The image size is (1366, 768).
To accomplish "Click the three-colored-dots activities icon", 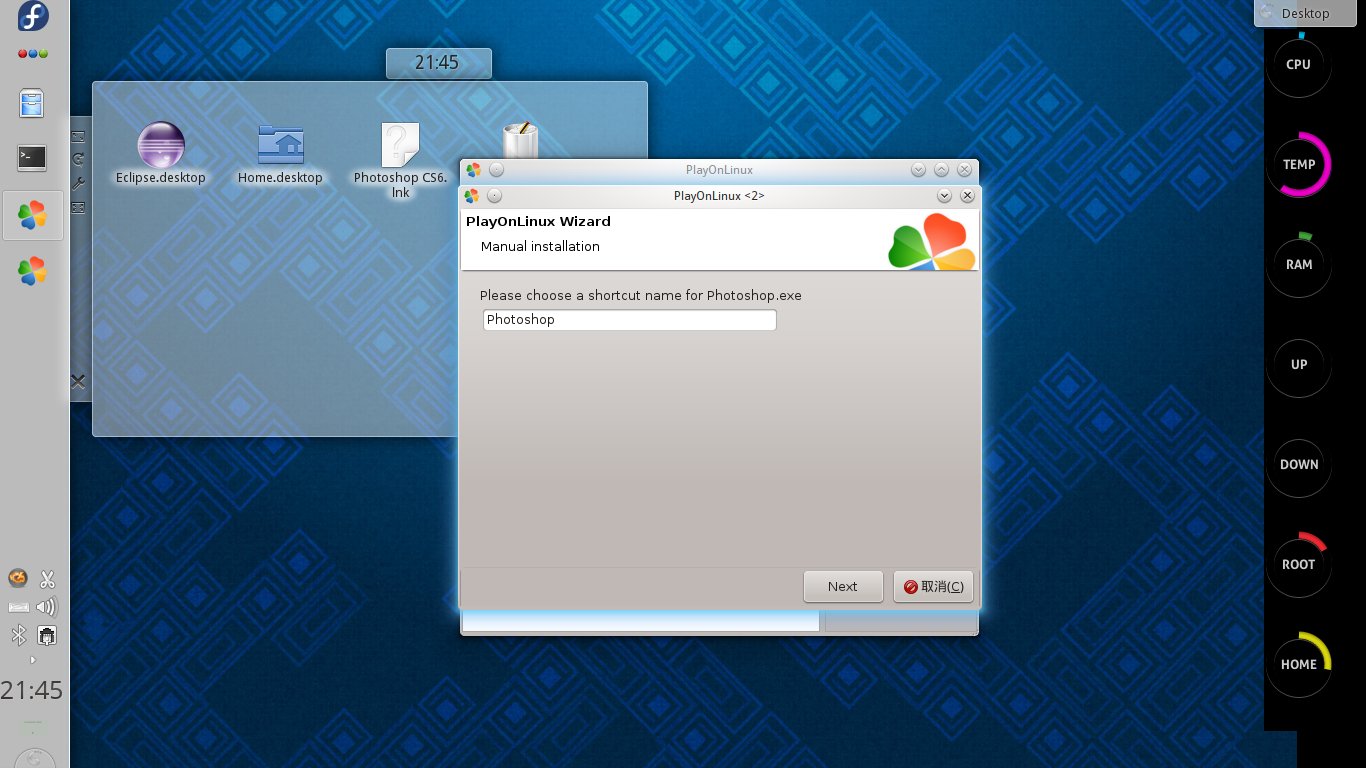I will click(x=33, y=53).
